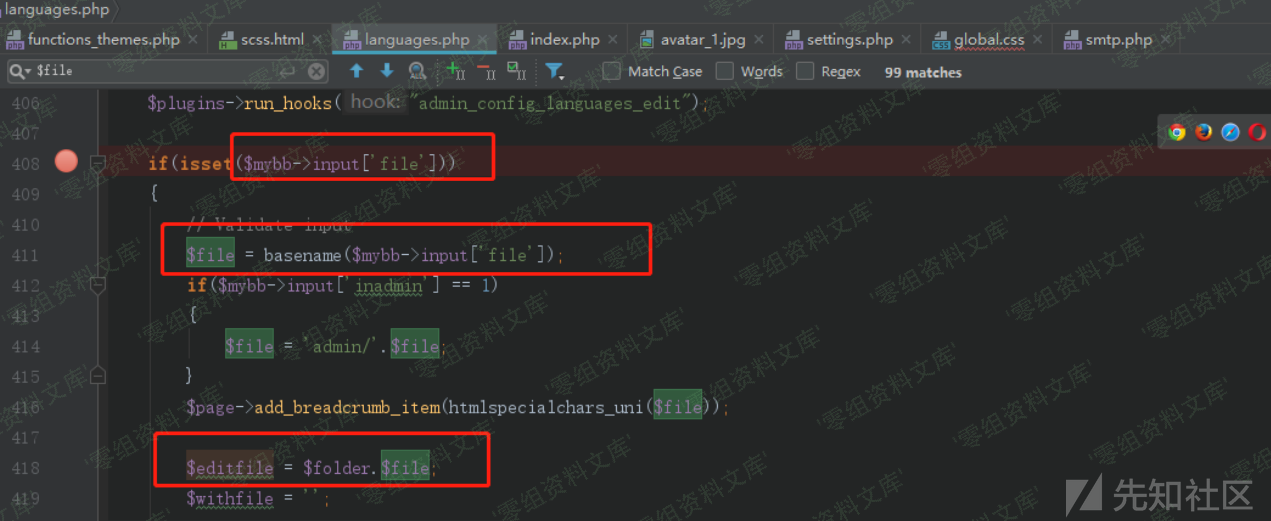Screen dimensions: 1271x521
Task: Switch to the index.php tab
Action: (x=564, y=40)
